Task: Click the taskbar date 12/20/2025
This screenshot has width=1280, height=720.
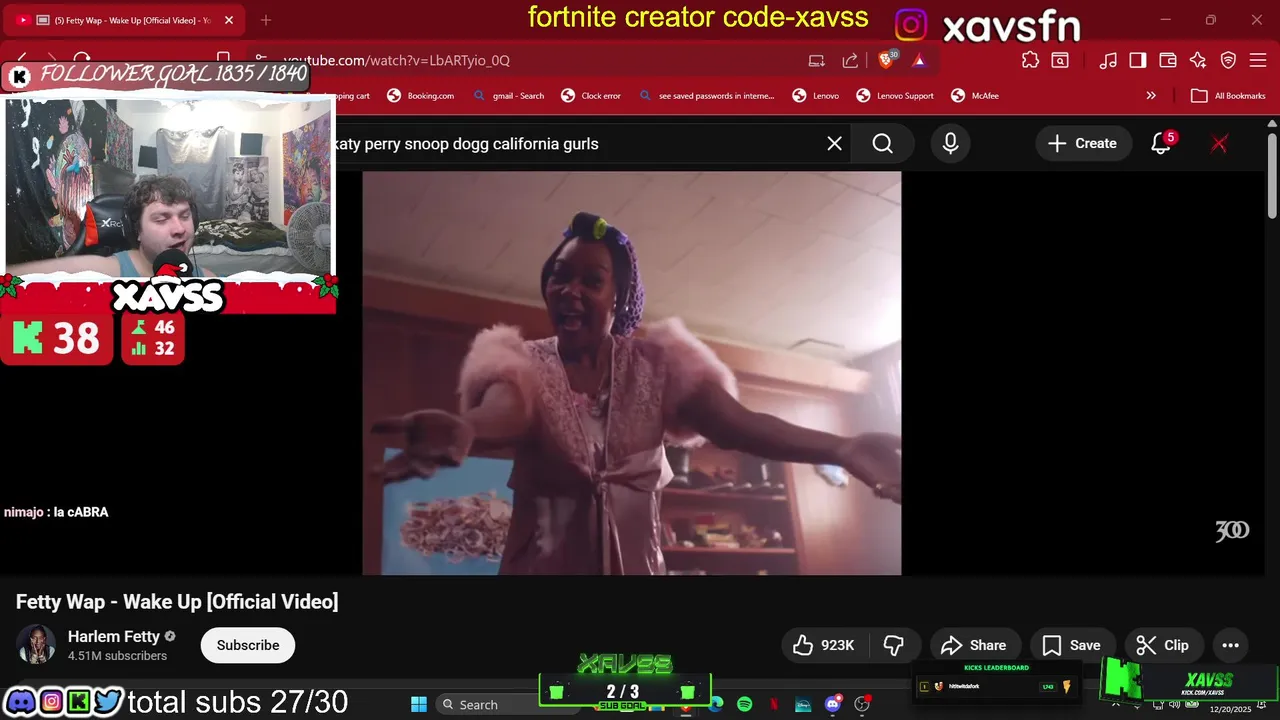Action: [x=1230, y=709]
